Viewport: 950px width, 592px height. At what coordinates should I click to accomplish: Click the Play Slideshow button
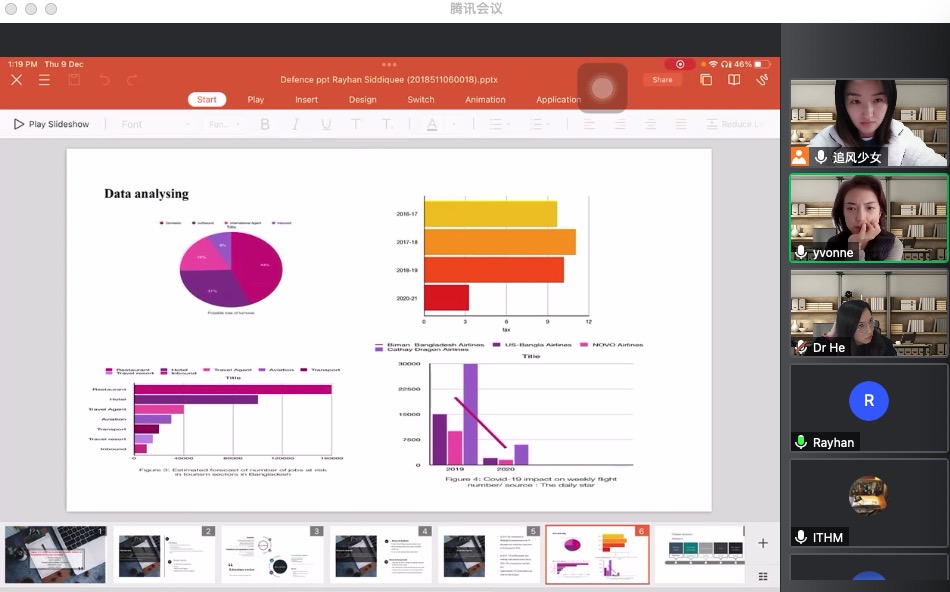pos(52,124)
